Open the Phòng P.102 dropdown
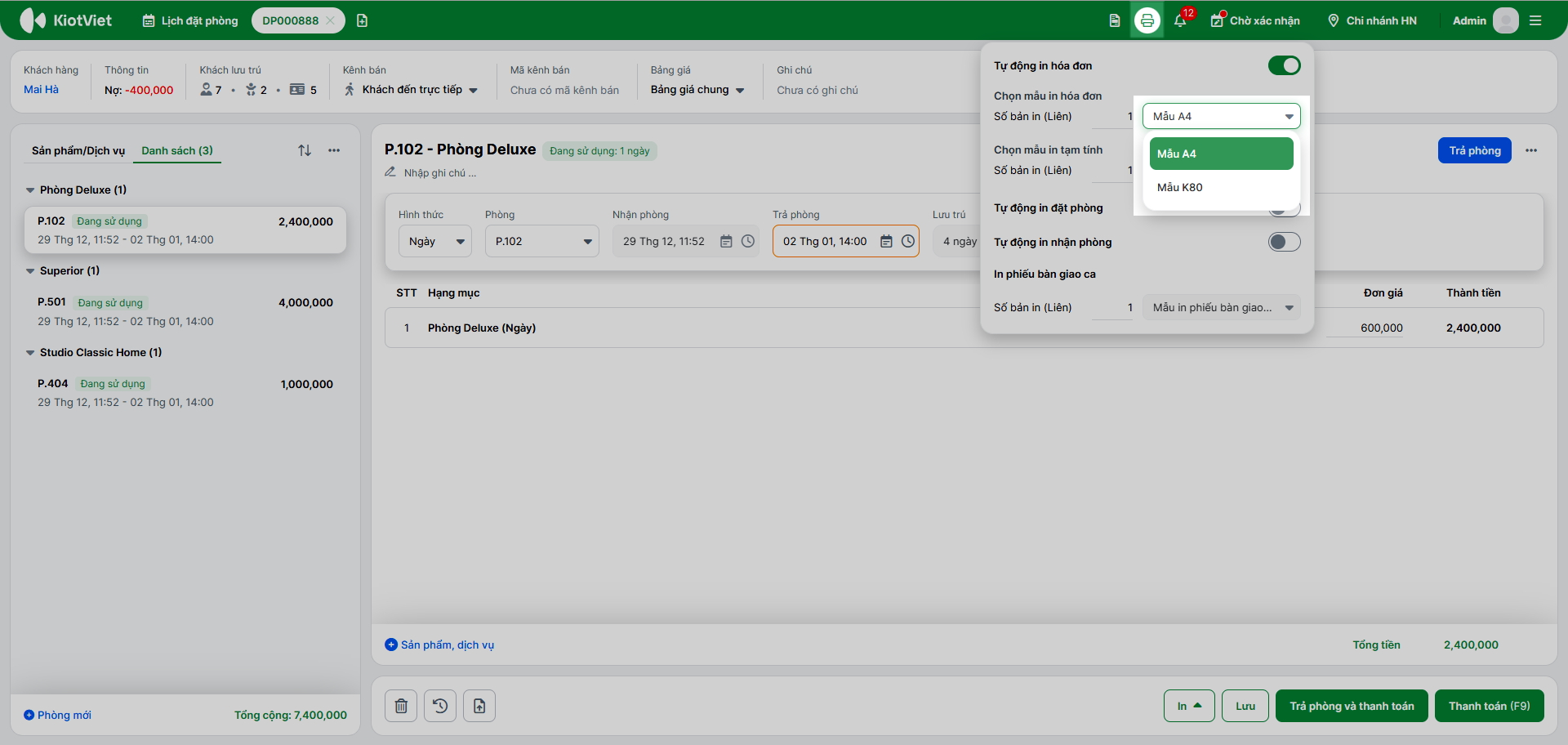 [542, 241]
